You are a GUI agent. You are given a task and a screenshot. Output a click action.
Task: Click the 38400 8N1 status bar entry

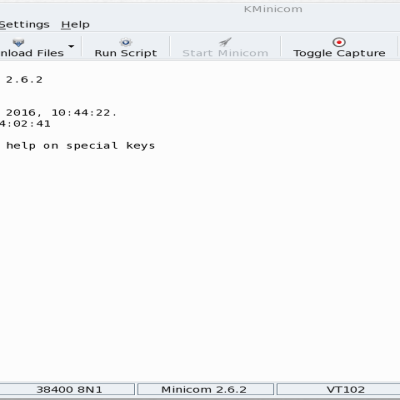coord(67,389)
